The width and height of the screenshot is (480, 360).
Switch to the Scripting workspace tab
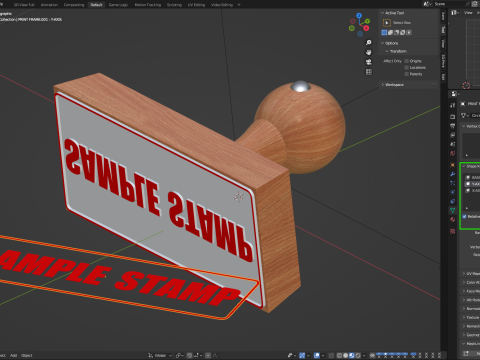[x=174, y=5]
